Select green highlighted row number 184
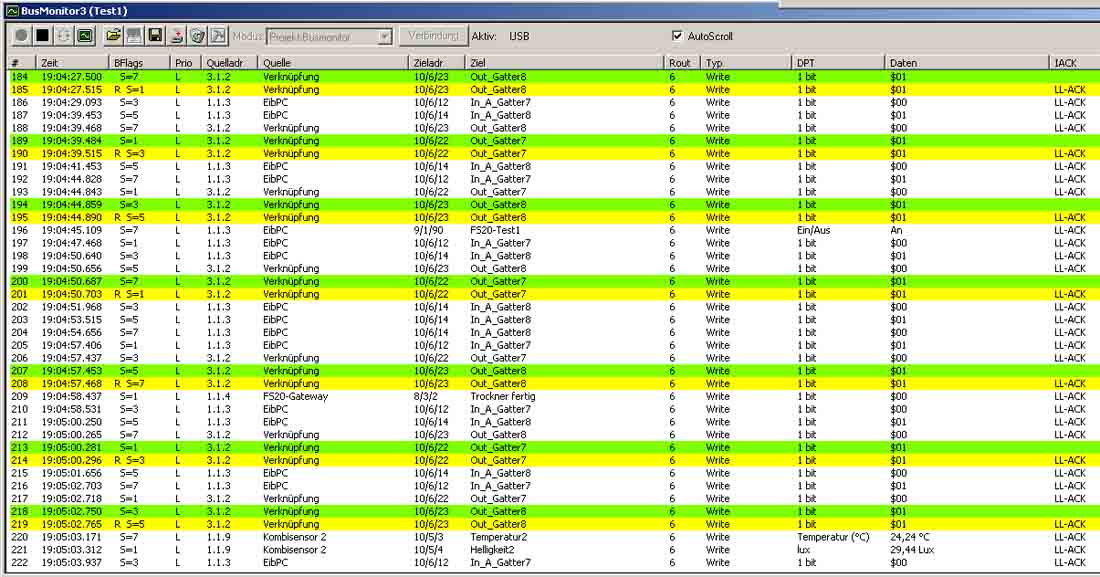Viewport: 1100px width, 577px height. coord(300,77)
